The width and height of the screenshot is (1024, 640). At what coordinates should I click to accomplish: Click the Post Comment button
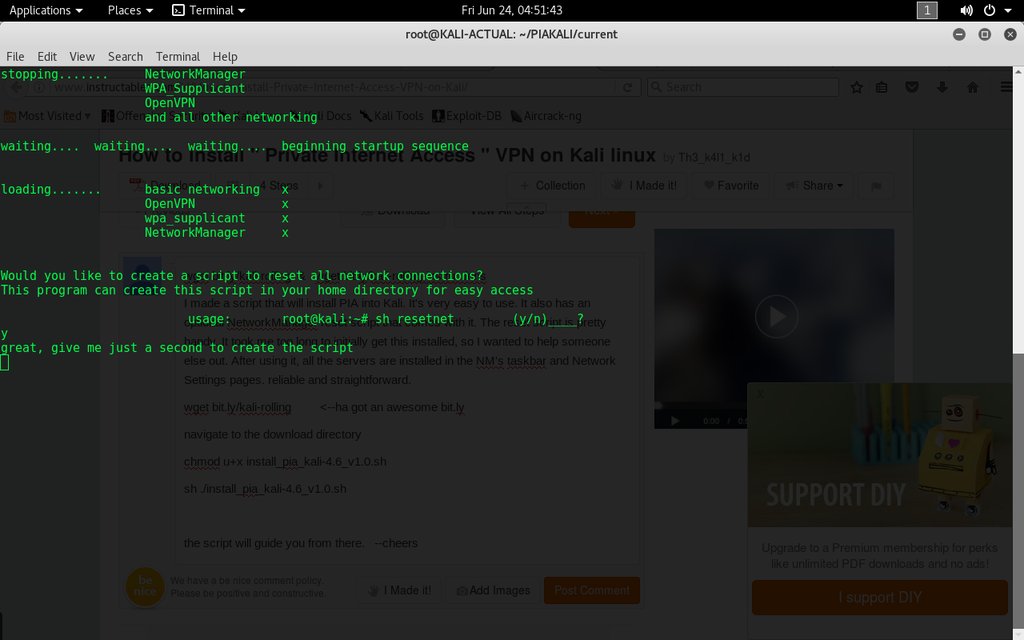click(x=592, y=590)
